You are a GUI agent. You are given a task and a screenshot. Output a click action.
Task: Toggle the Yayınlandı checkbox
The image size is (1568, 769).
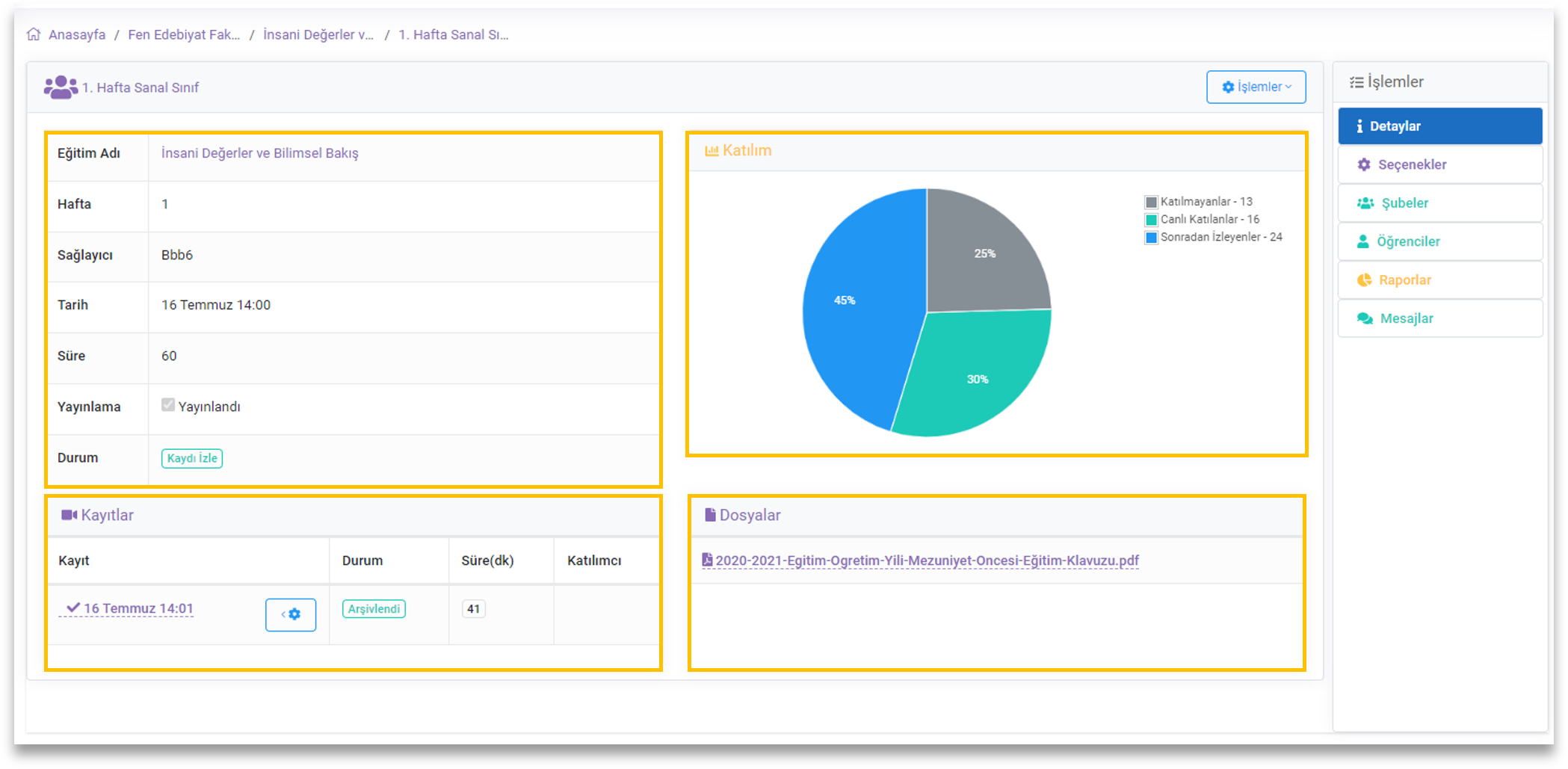pyautogui.click(x=168, y=405)
